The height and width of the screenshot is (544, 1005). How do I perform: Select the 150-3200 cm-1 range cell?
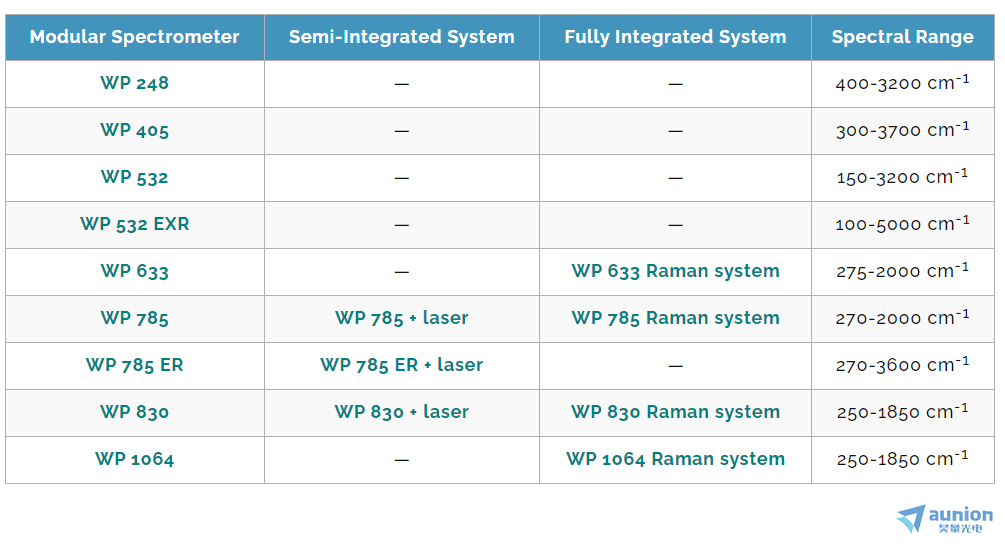click(x=902, y=177)
